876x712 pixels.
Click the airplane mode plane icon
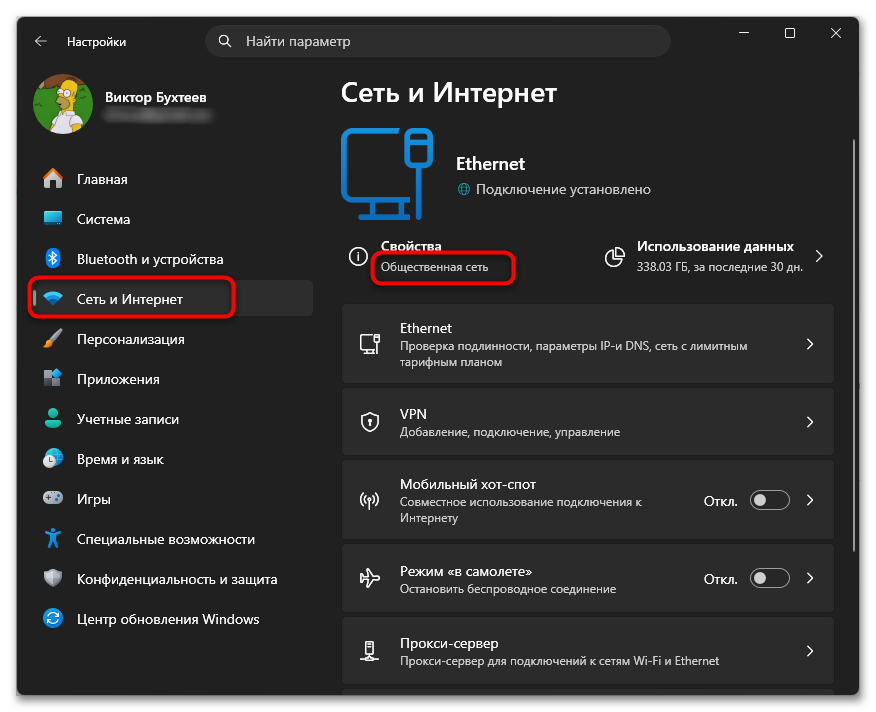click(x=369, y=578)
